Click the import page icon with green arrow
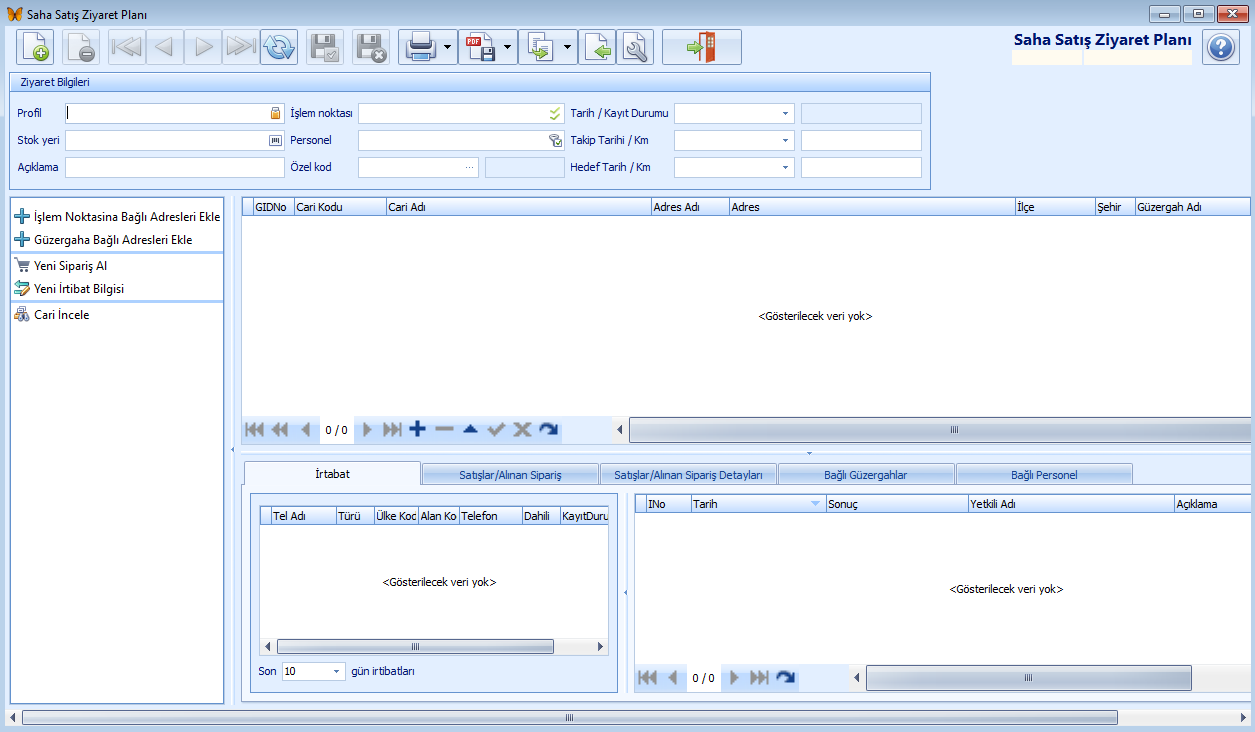The image size is (1255, 732). [x=597, y=47]
